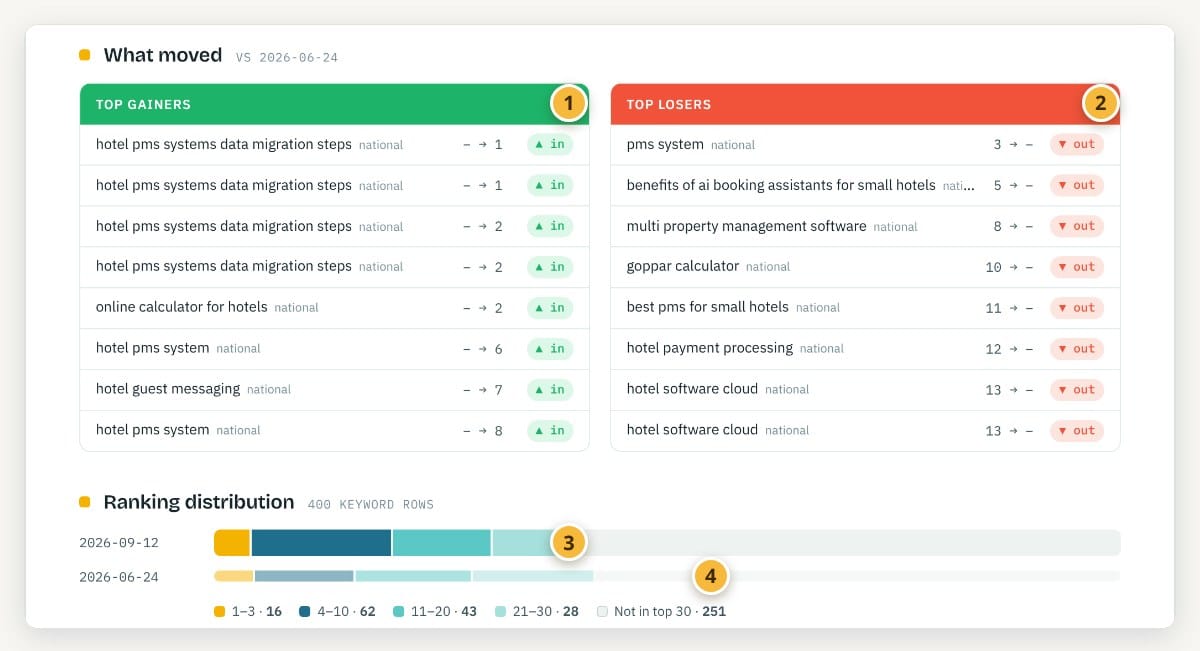Click position change '3 → –' for pms system
The height and width of the screenshot is (651, 1200).
(x=1013, y=145)
